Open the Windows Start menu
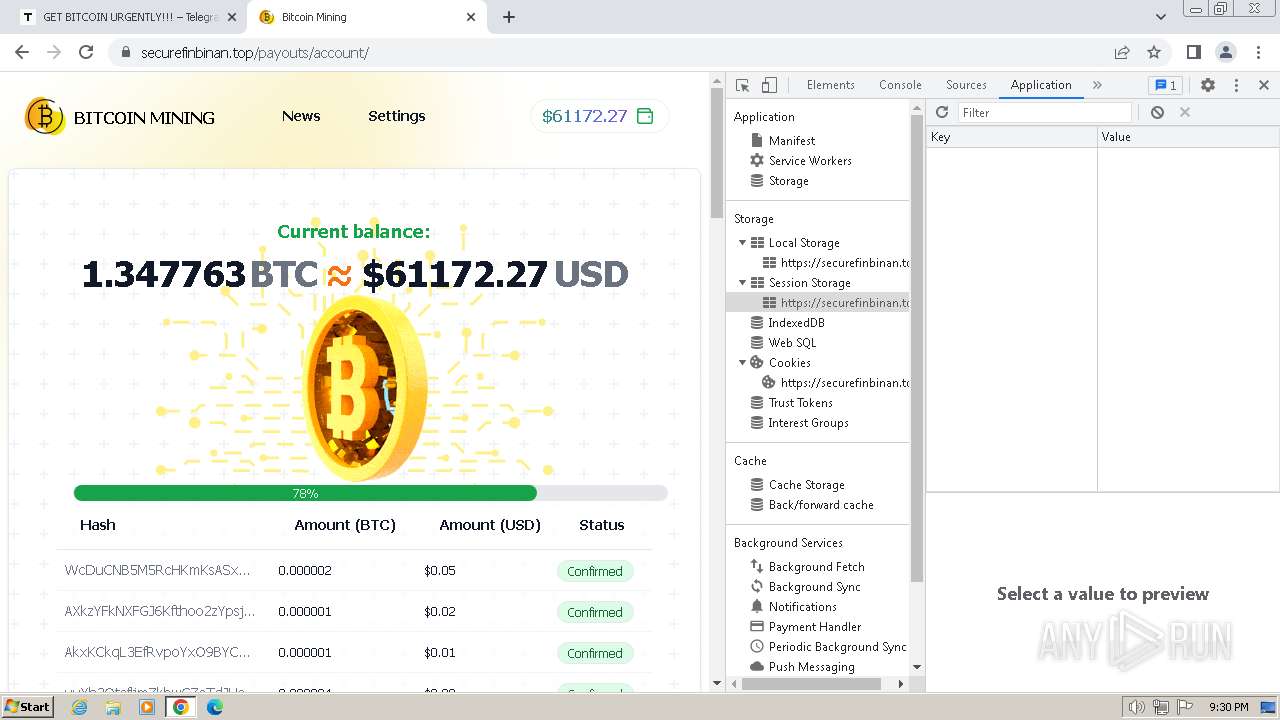The image size is (1280, 720). pos(27,707)
